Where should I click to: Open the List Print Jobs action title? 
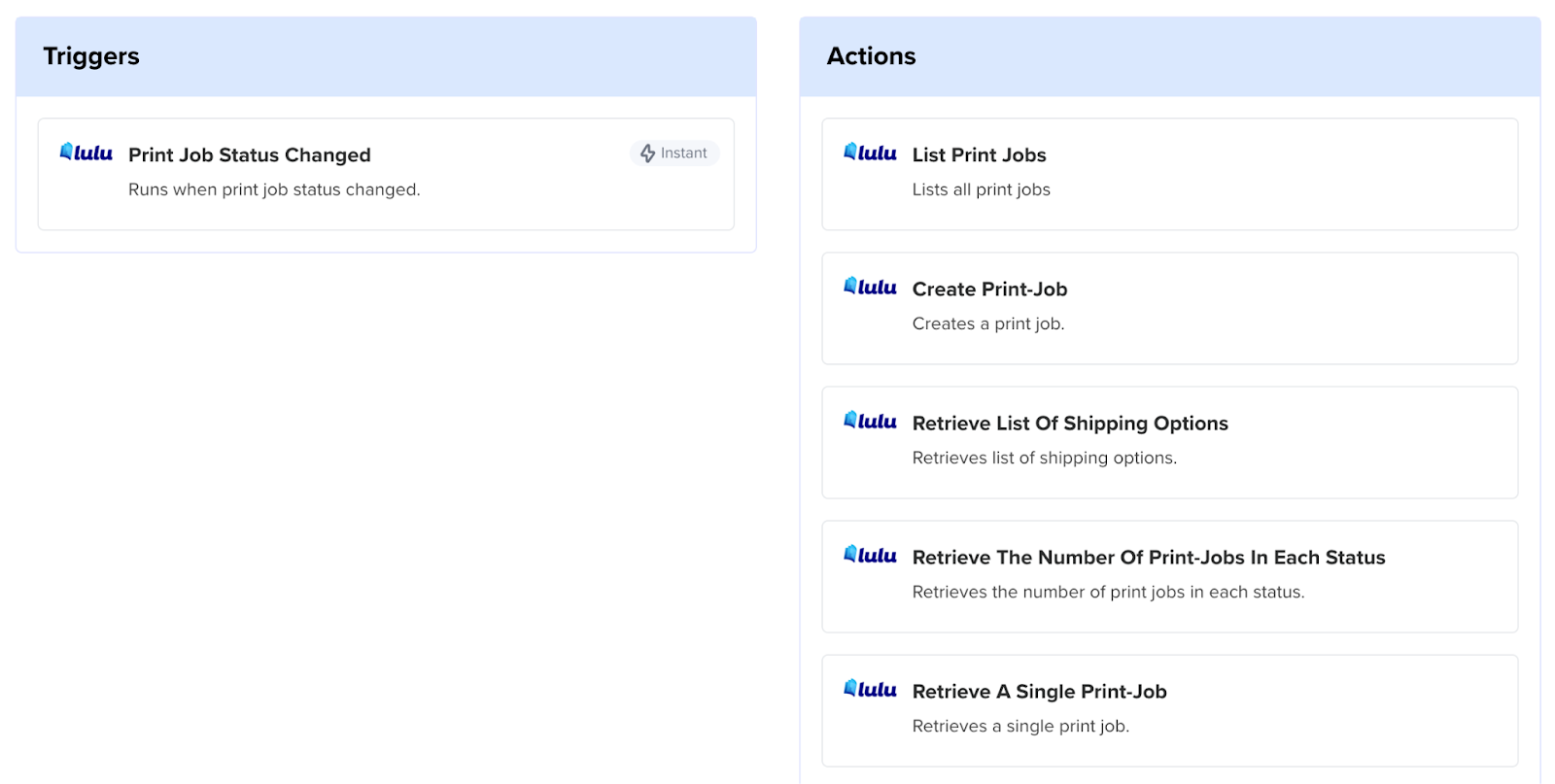click(979, 155)
